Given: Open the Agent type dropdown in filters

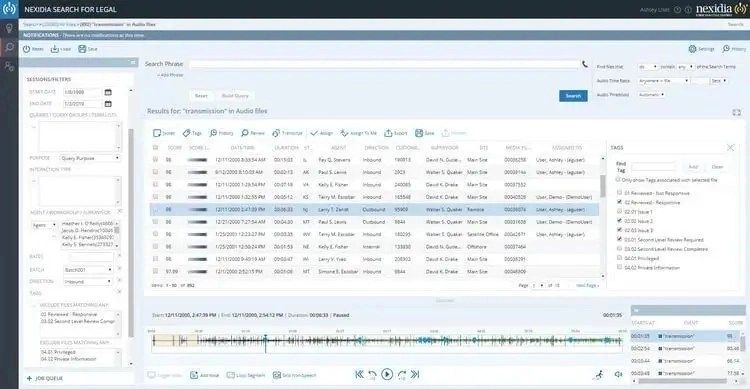Looking at the screenshot, I should [44, 225].
